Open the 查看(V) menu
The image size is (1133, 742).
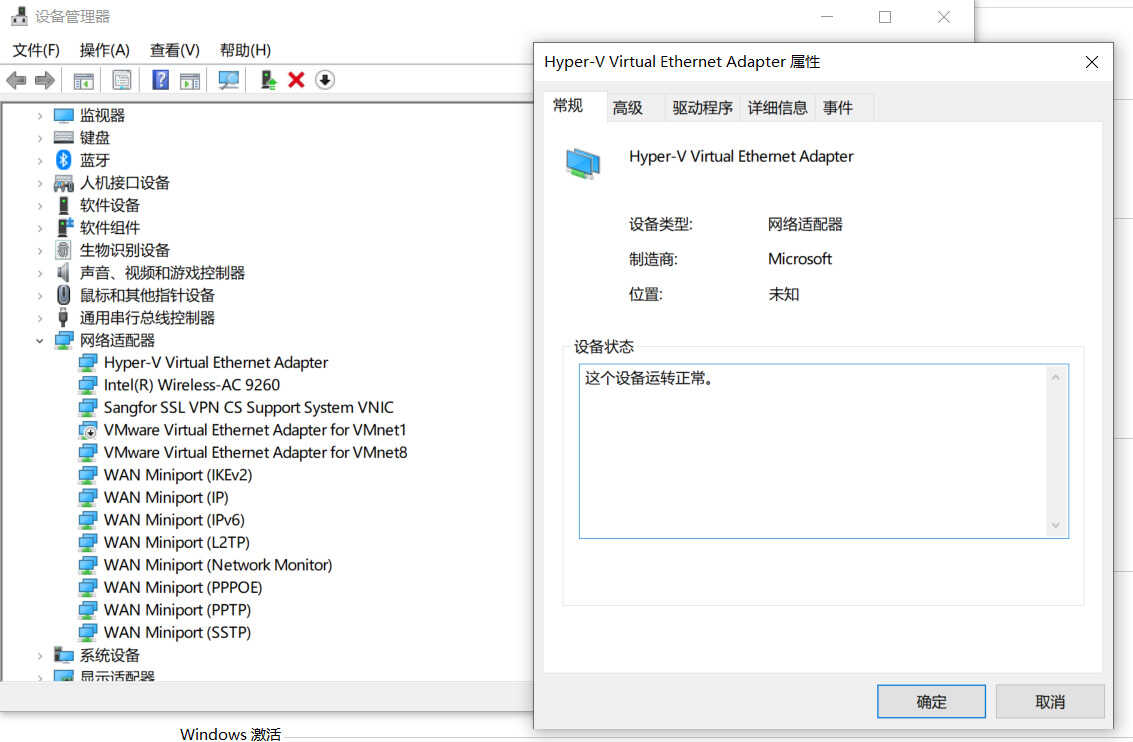coord(175,50)
